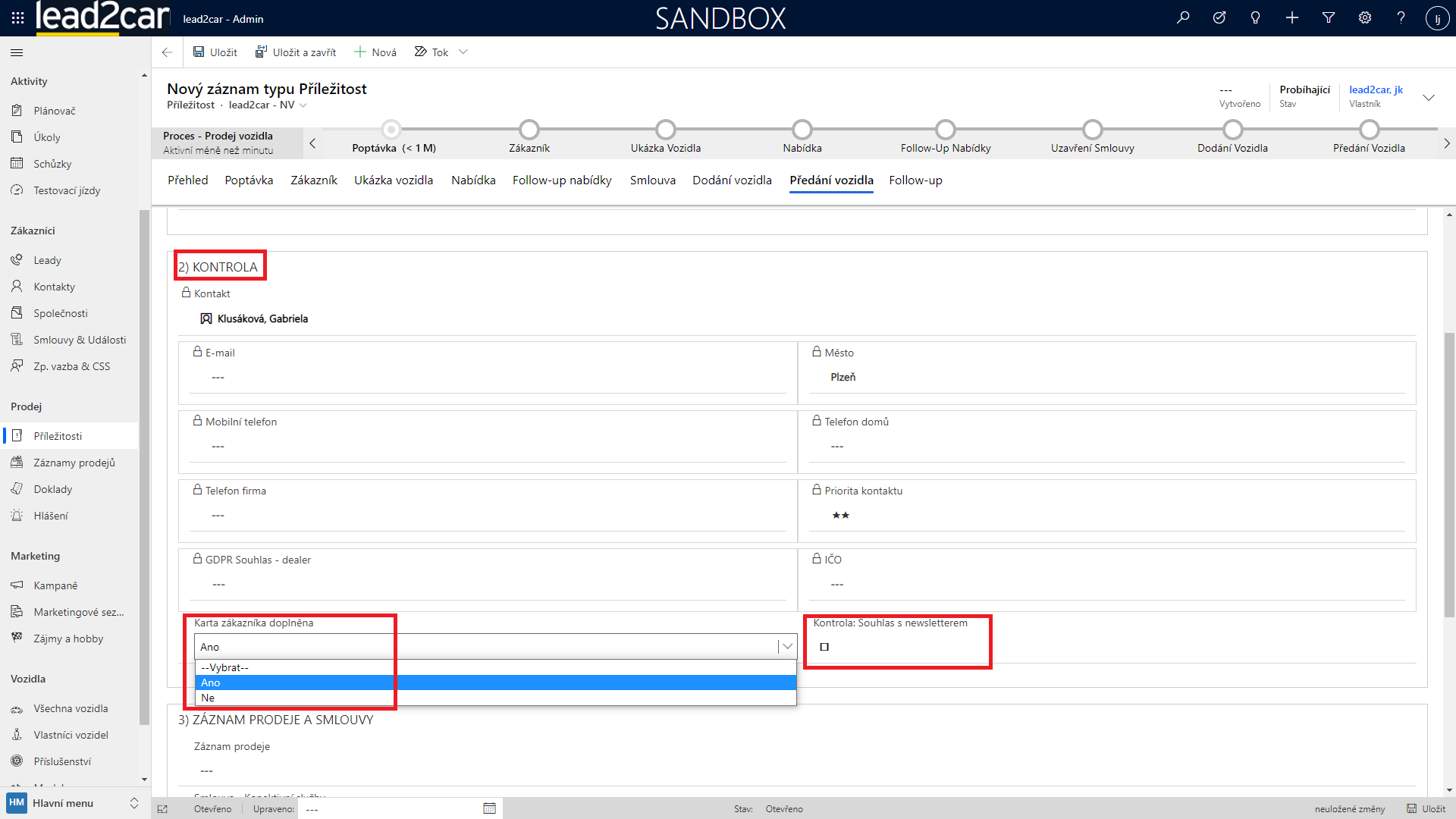Image resolution: width=1456 pixels, height=819 pixels.
Task: Toggle the Kontrola: Souhlas s newsletterem checkbox
Action: [824, 647]
